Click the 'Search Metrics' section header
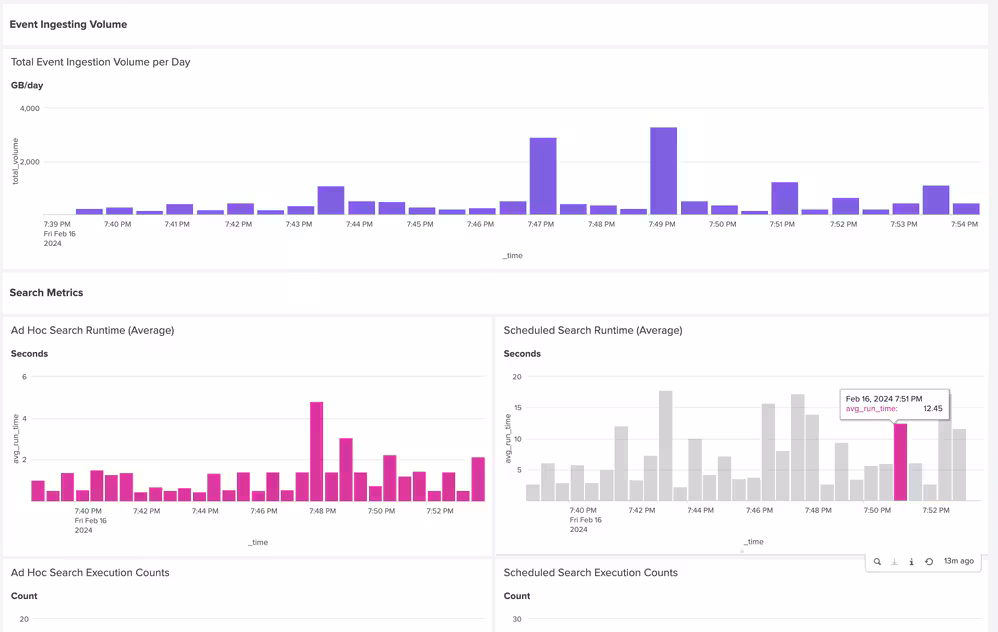 (x=46, y=293)
